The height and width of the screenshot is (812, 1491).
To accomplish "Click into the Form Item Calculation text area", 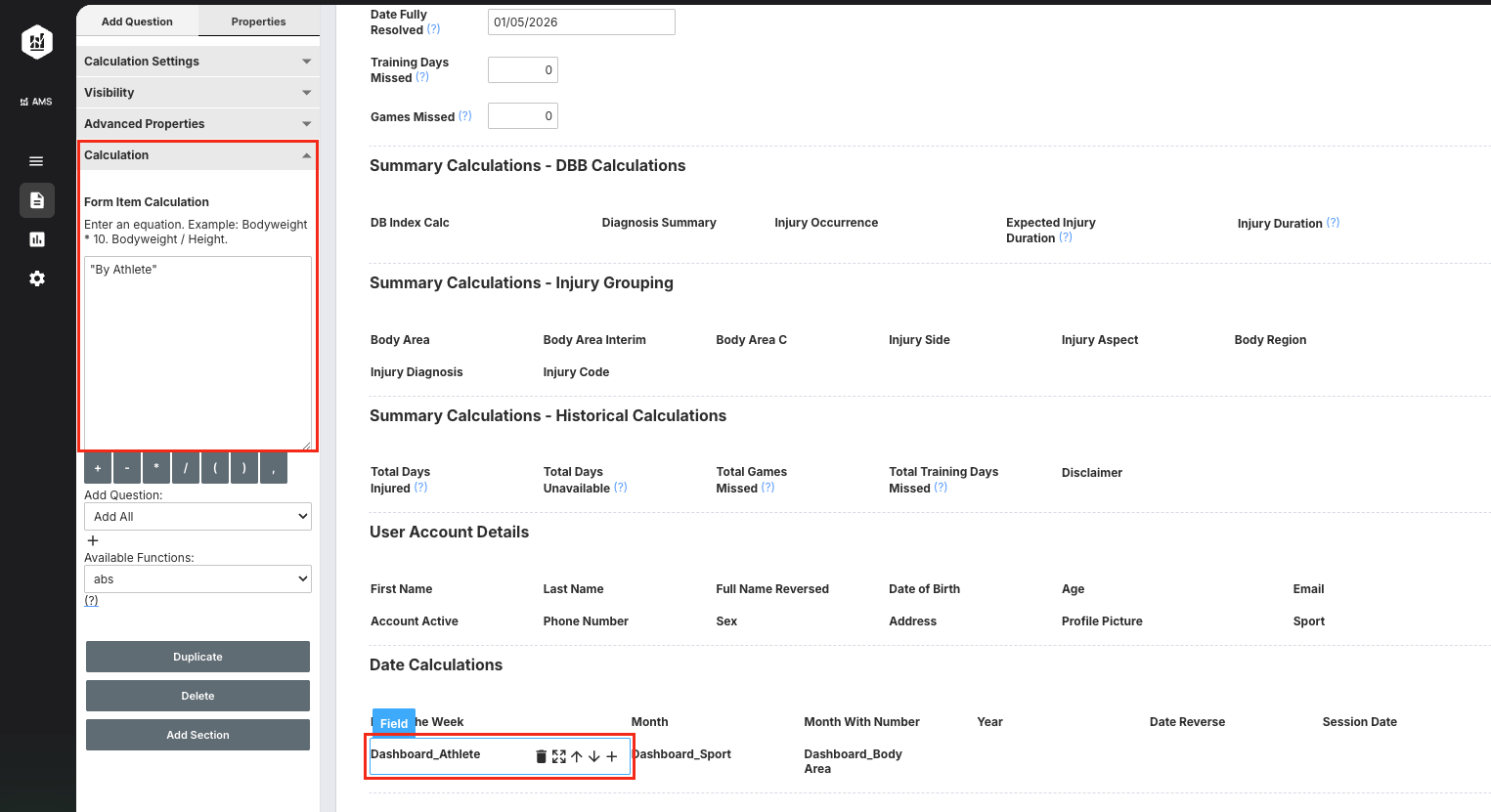I will pyautogui.click(x=197, y=353).
